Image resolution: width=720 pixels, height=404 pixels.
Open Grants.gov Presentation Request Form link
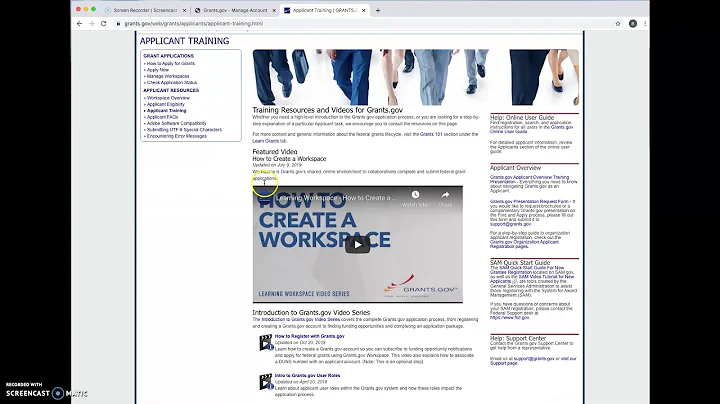(529, 201)
